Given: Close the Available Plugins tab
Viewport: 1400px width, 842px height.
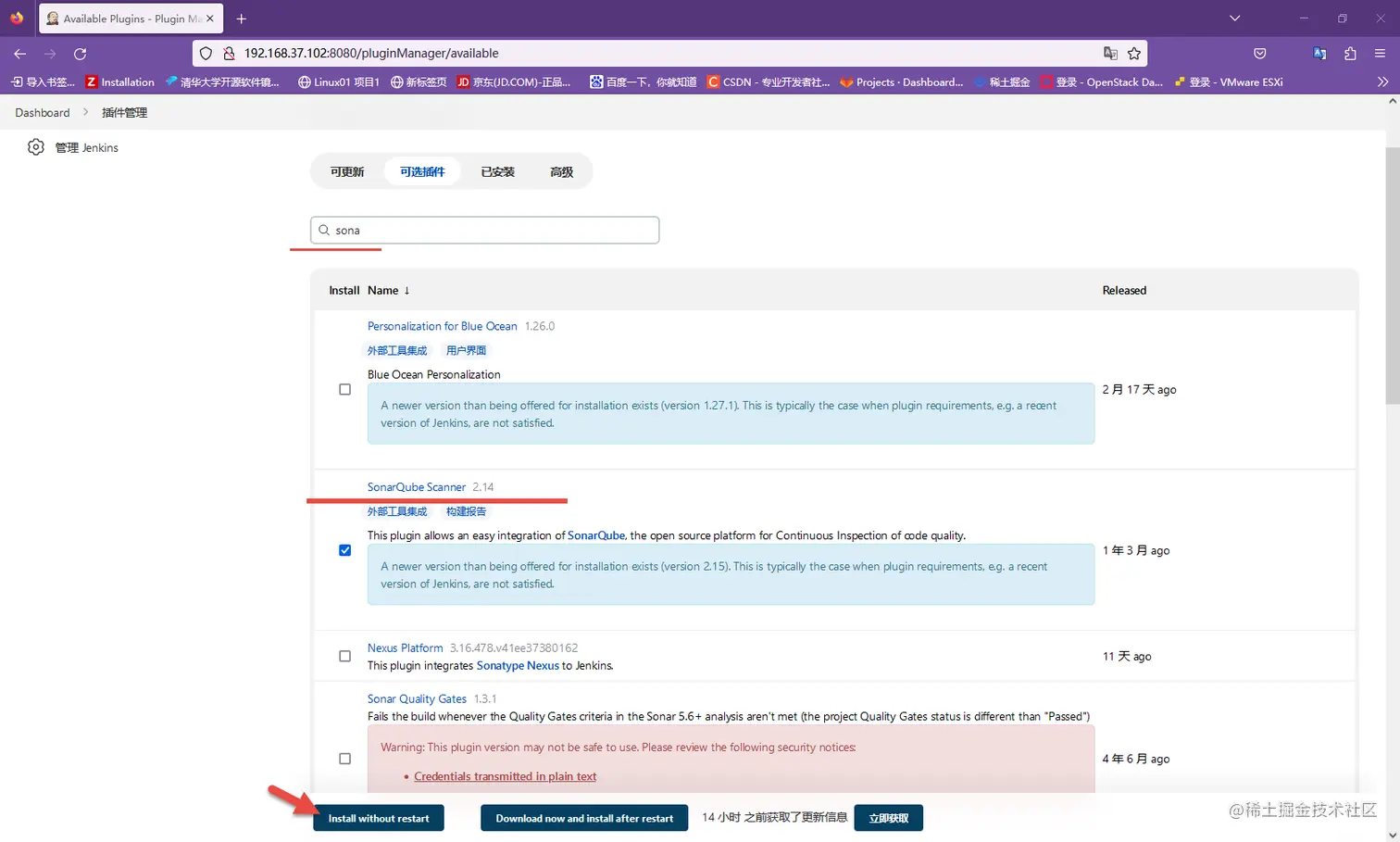Looking at the screenshot, I should (210, 19).
